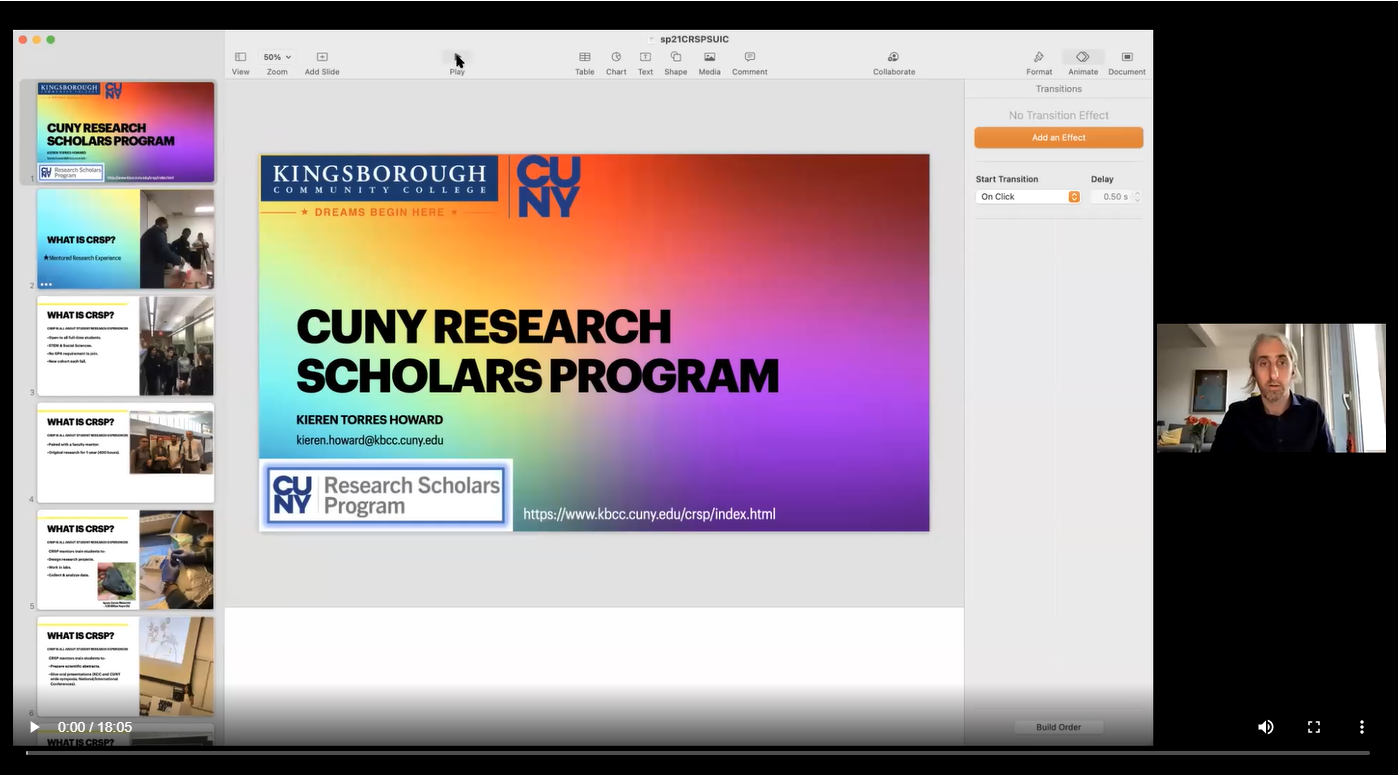Play the video

pyautogui.click(x=34, y=727)
